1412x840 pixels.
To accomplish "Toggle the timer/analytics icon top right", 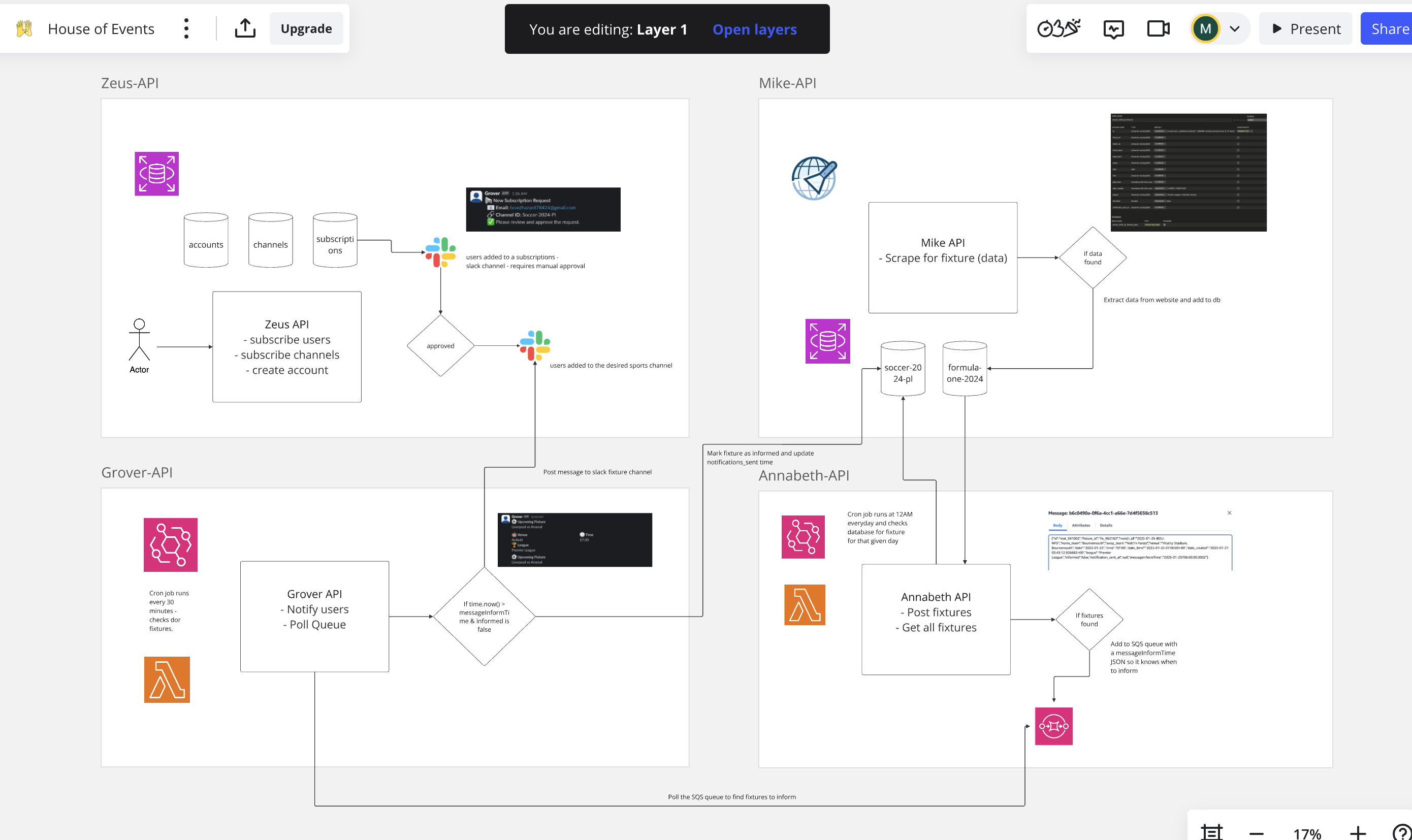I will click(1057, 28).
